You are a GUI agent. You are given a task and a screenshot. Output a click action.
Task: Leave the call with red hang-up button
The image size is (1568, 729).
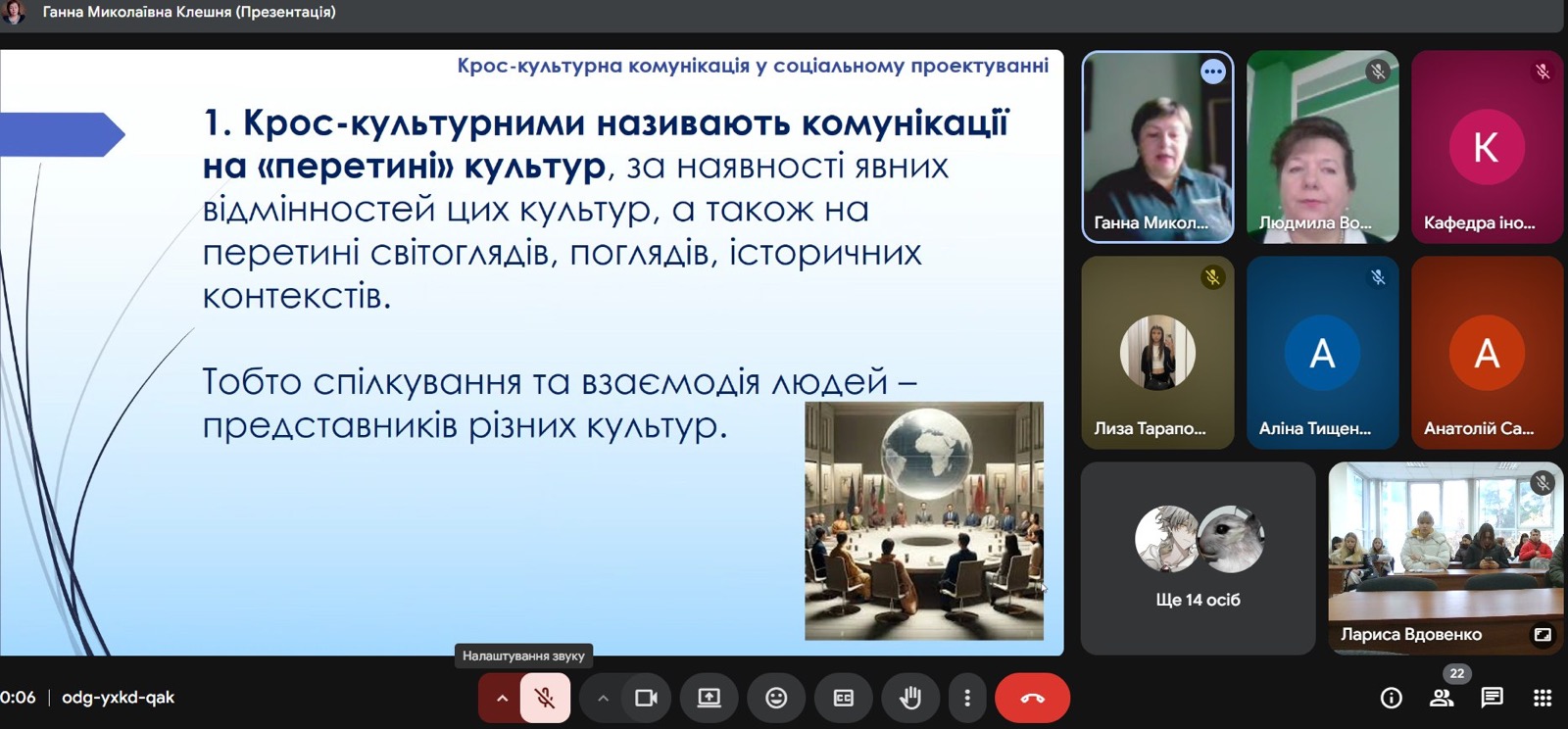pyautogui.click(x=1032, y=698)
